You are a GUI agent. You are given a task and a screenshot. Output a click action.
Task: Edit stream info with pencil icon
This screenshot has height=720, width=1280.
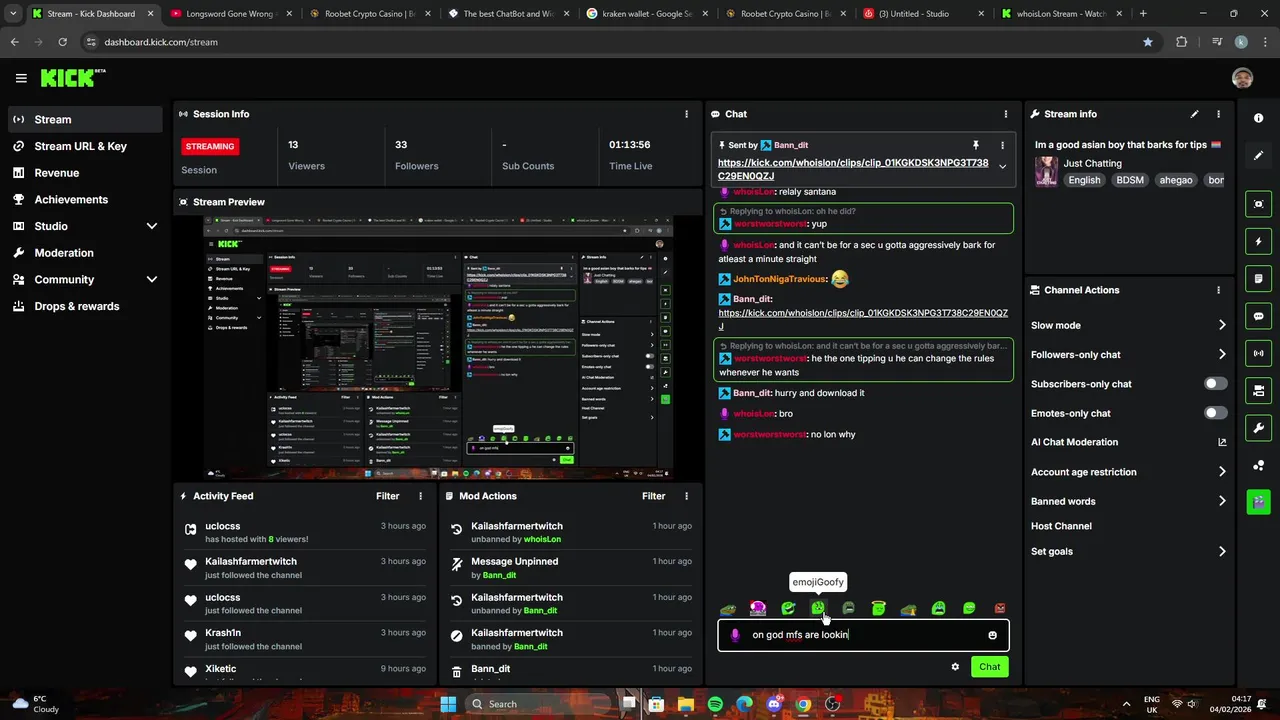point(1194,114)
